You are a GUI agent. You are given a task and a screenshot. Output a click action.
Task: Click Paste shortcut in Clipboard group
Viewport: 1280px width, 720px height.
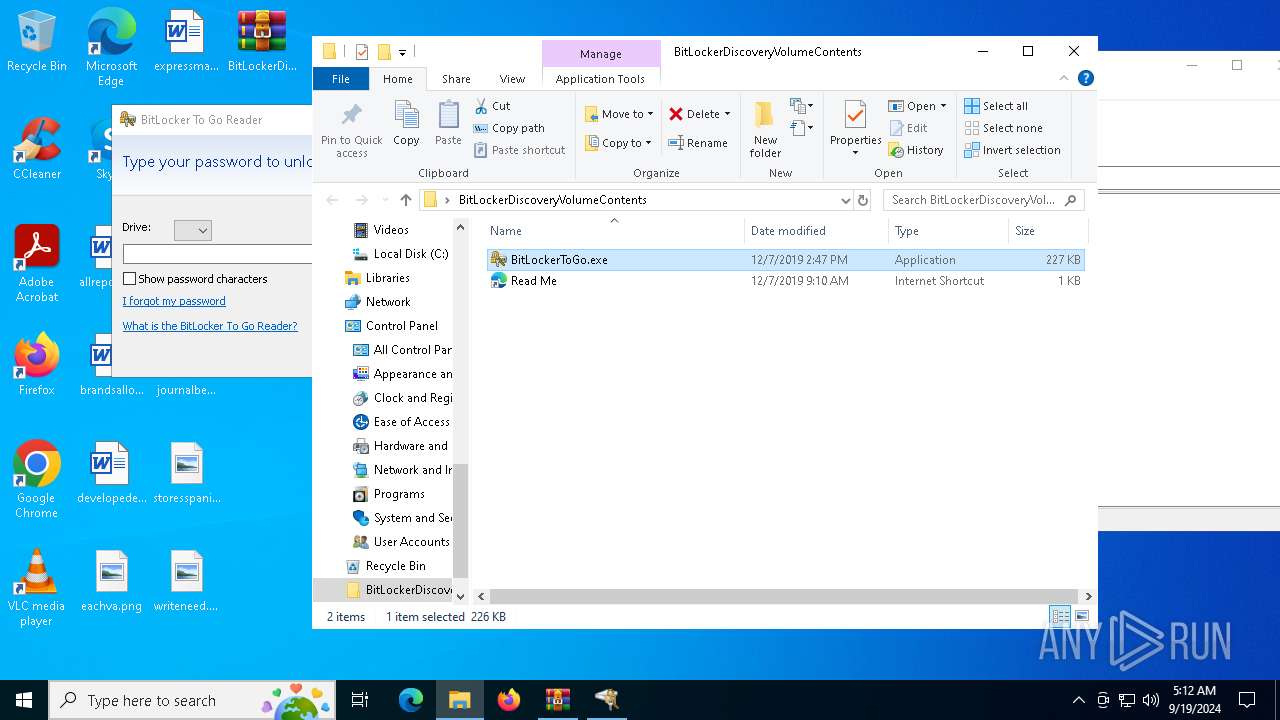coord(520,150)
